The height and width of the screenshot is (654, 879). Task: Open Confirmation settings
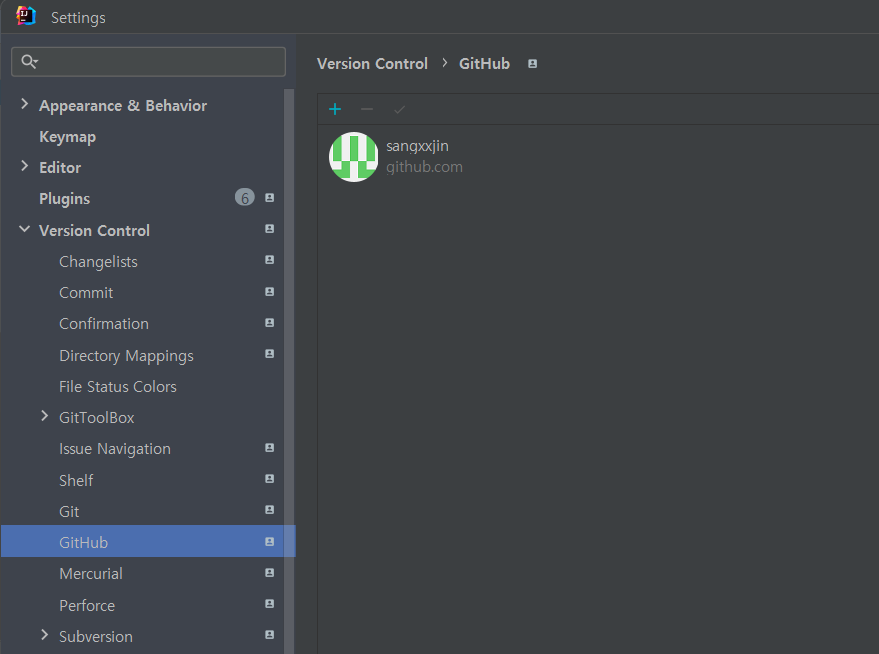coord(104,324)
